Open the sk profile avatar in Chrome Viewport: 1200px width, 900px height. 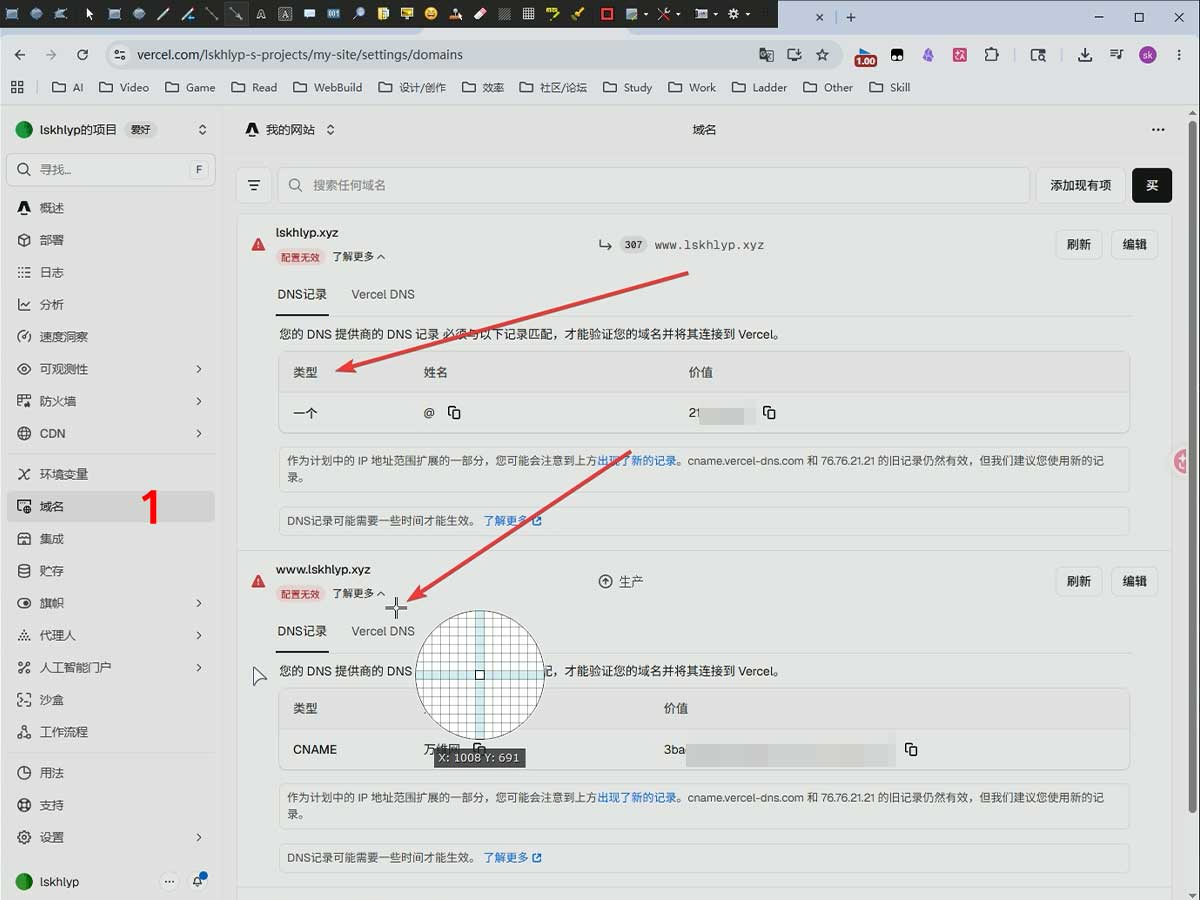pos(1148,55)
